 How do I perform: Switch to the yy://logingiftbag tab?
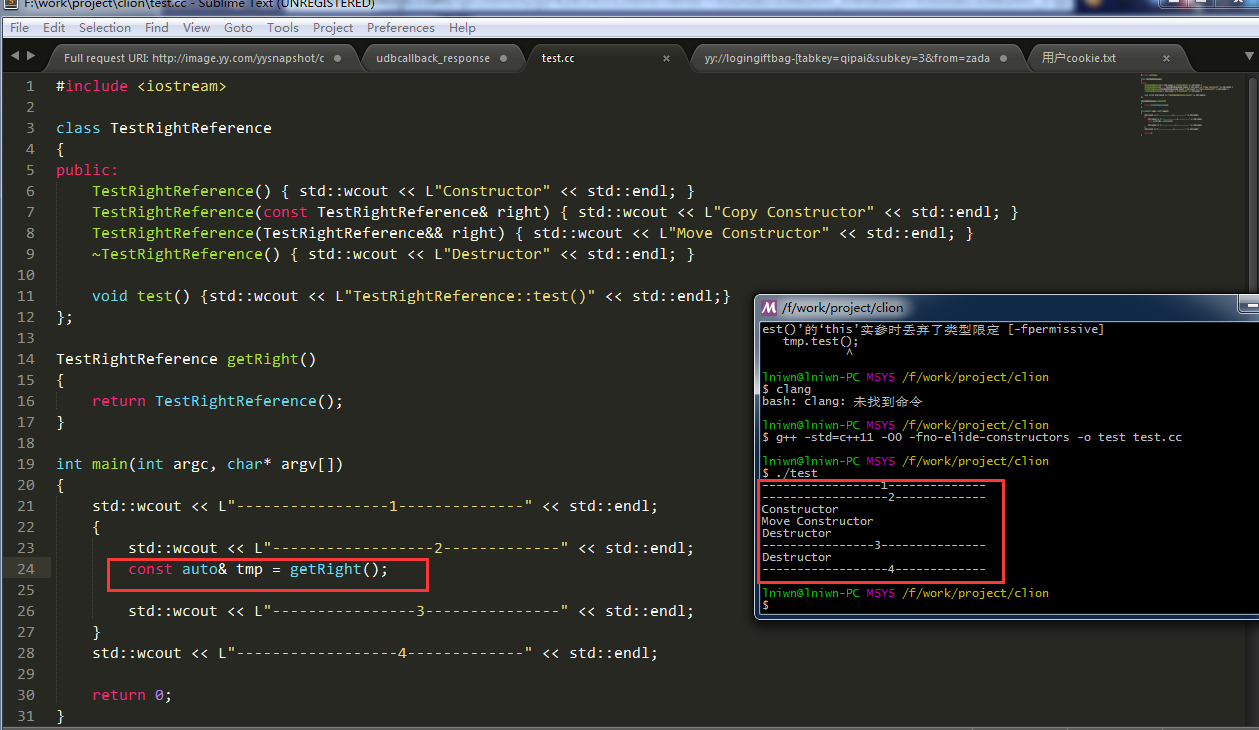[x=846, y=58]
